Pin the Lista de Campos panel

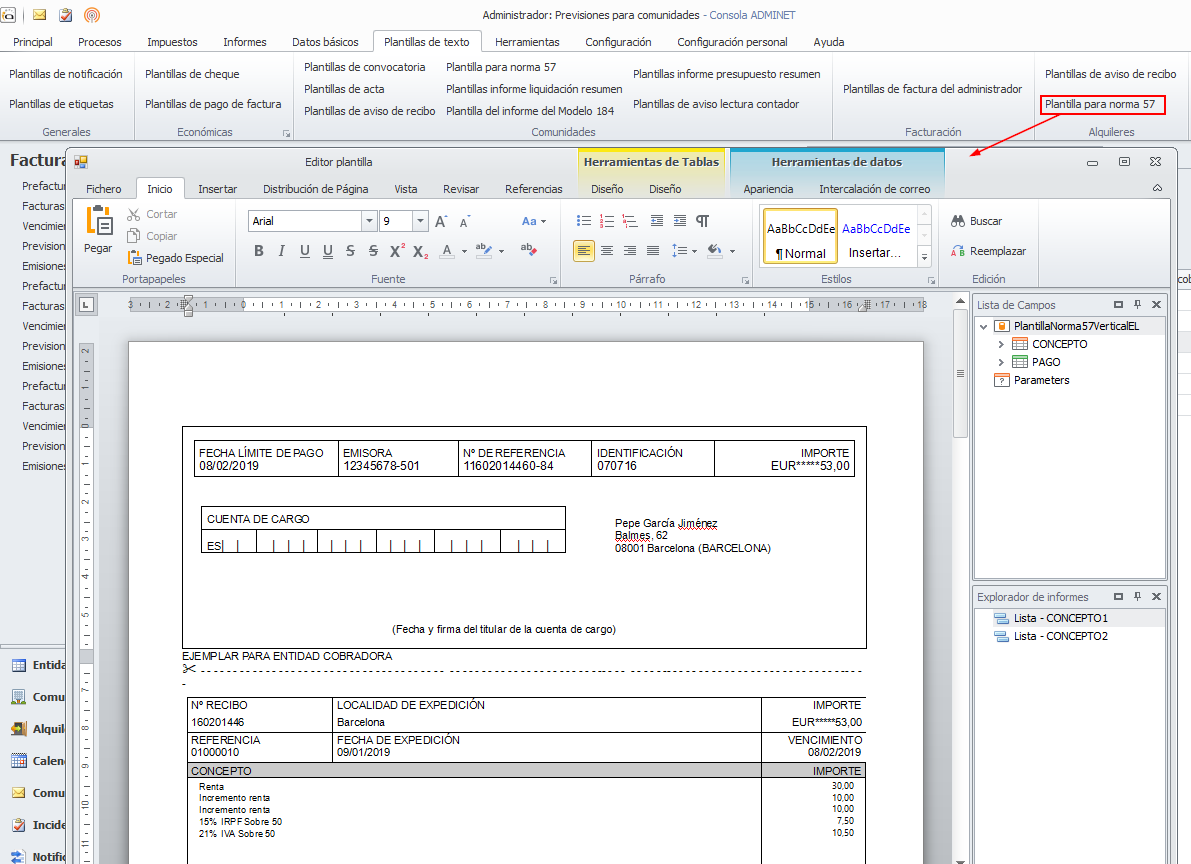(x=1138, y=305)
